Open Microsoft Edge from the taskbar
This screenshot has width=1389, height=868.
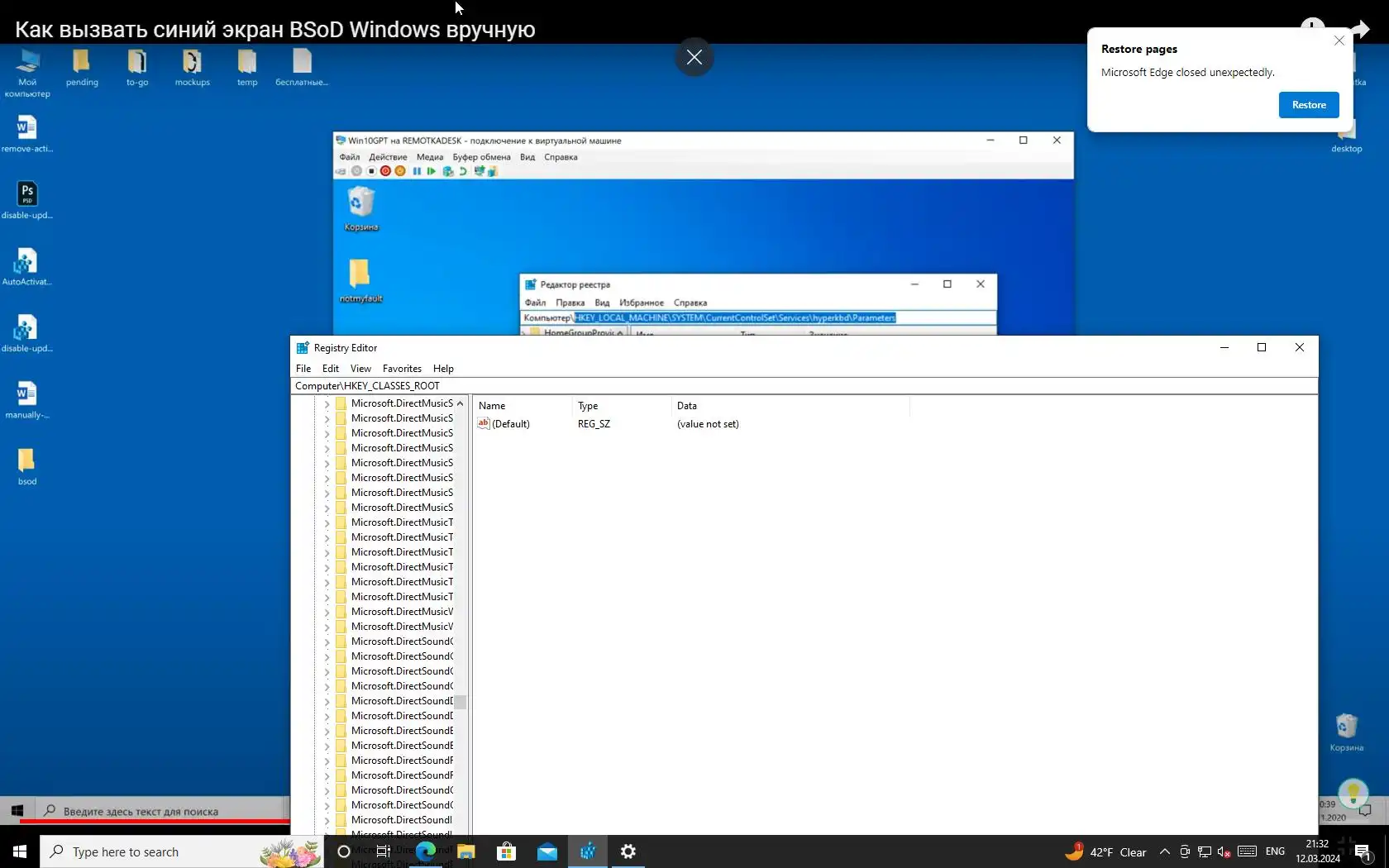[x=426, y=851]
